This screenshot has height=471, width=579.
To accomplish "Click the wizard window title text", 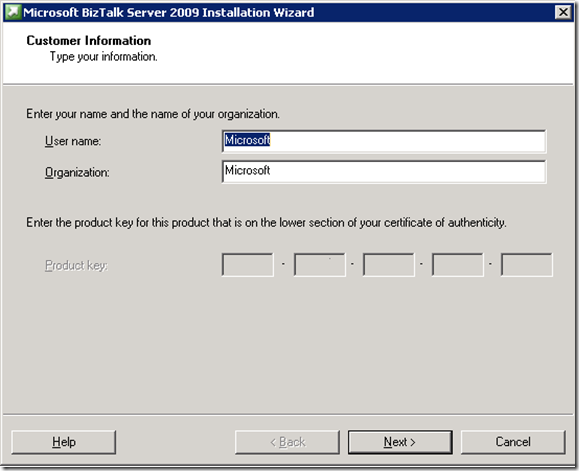I will click(x=168, y=13).
